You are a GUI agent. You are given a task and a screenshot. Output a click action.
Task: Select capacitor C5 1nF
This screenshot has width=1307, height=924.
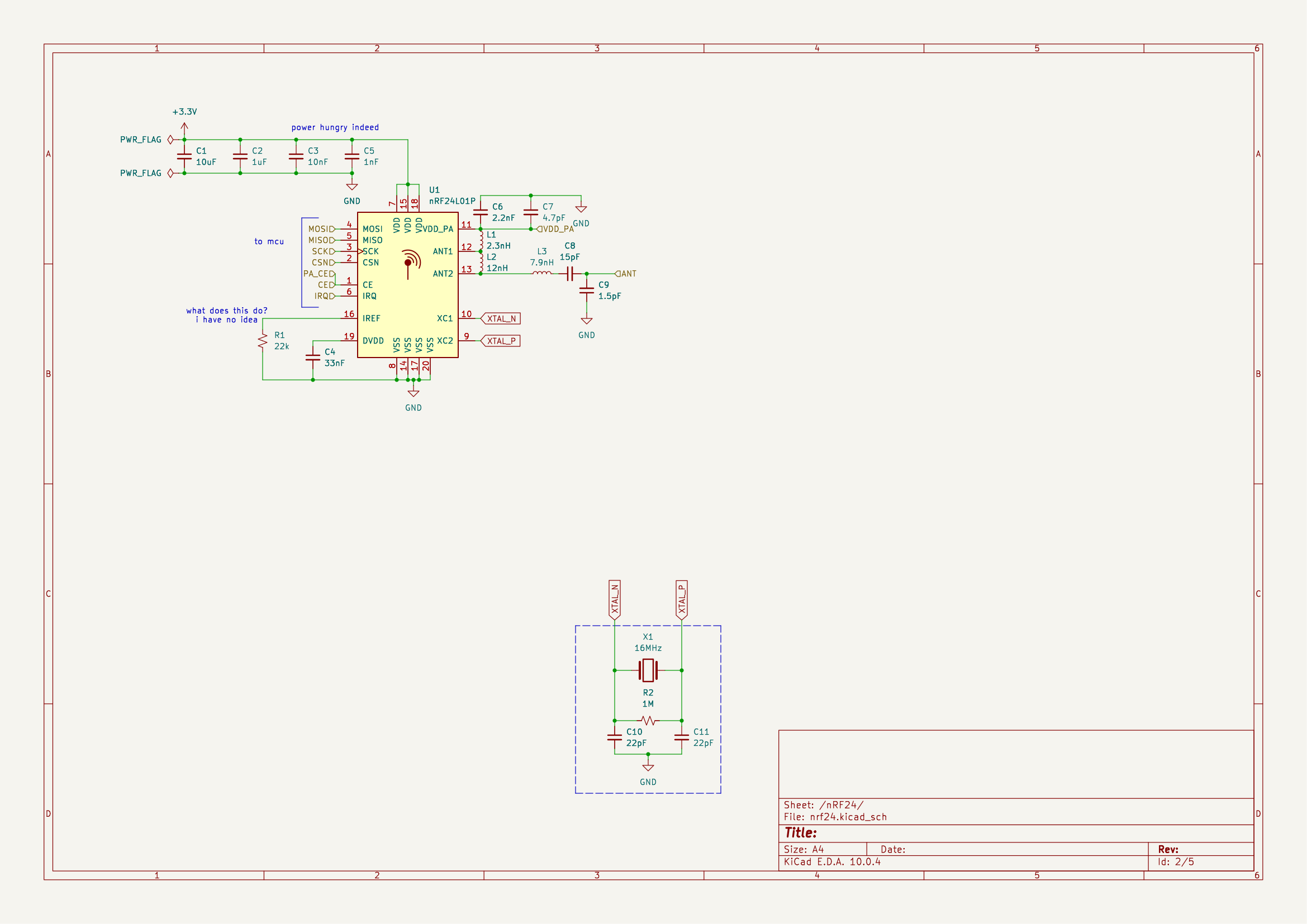click(352, 156)
